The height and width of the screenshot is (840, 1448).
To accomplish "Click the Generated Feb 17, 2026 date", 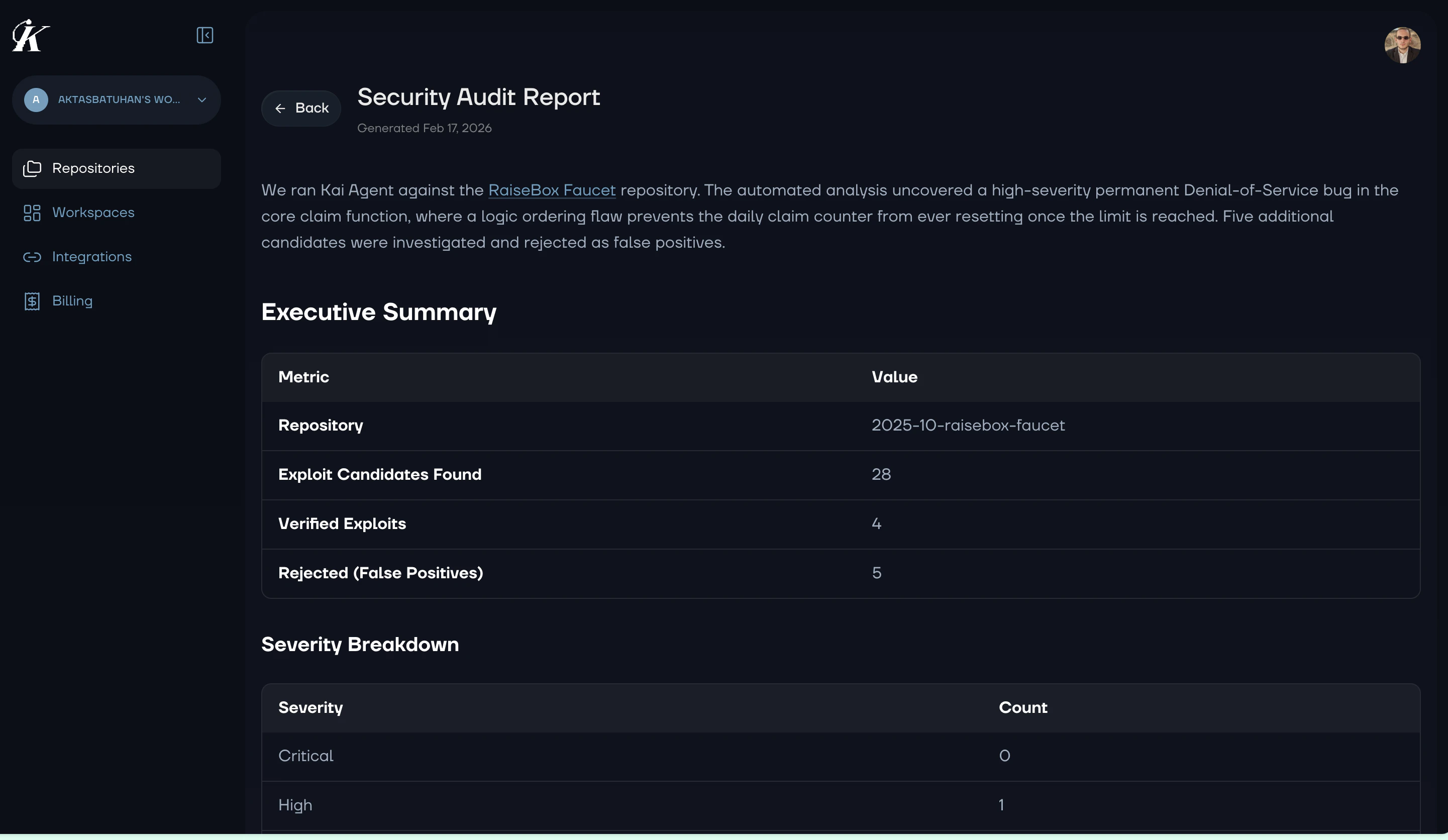I will pyautogui.click(x=425, y=128).
